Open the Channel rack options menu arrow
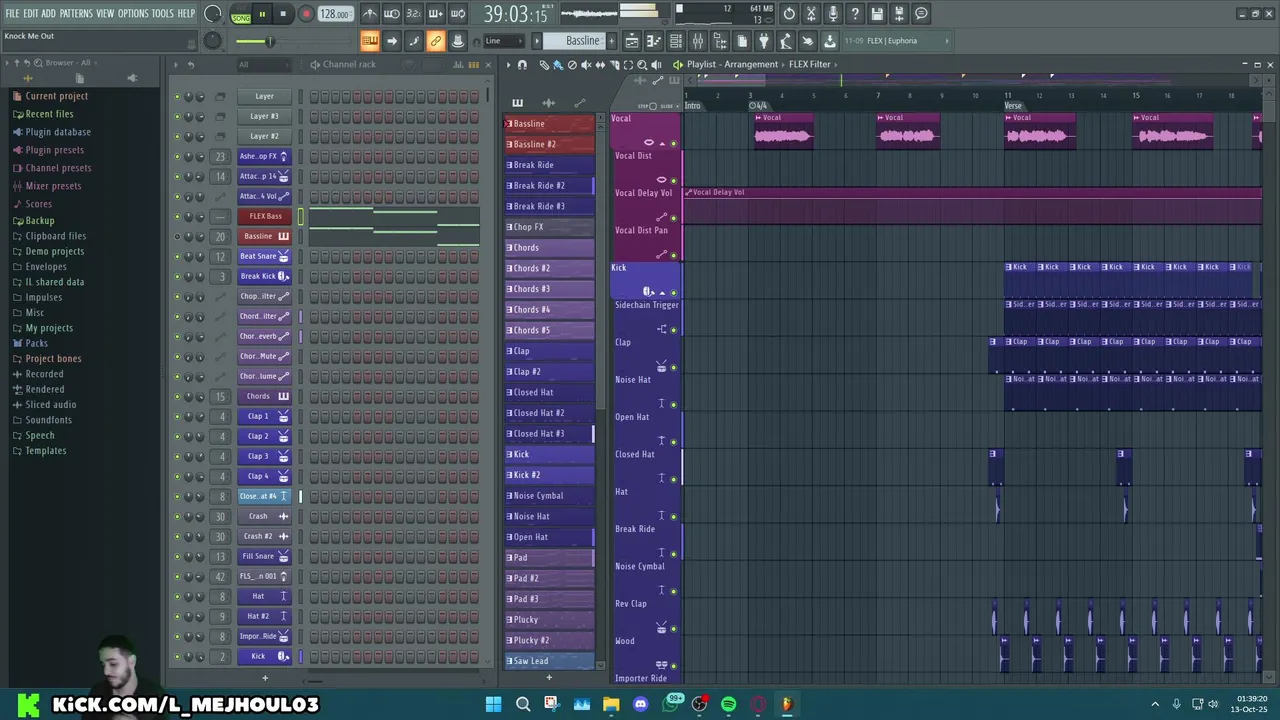Screen dimensions: 1280x720 (x=175, y=65)
